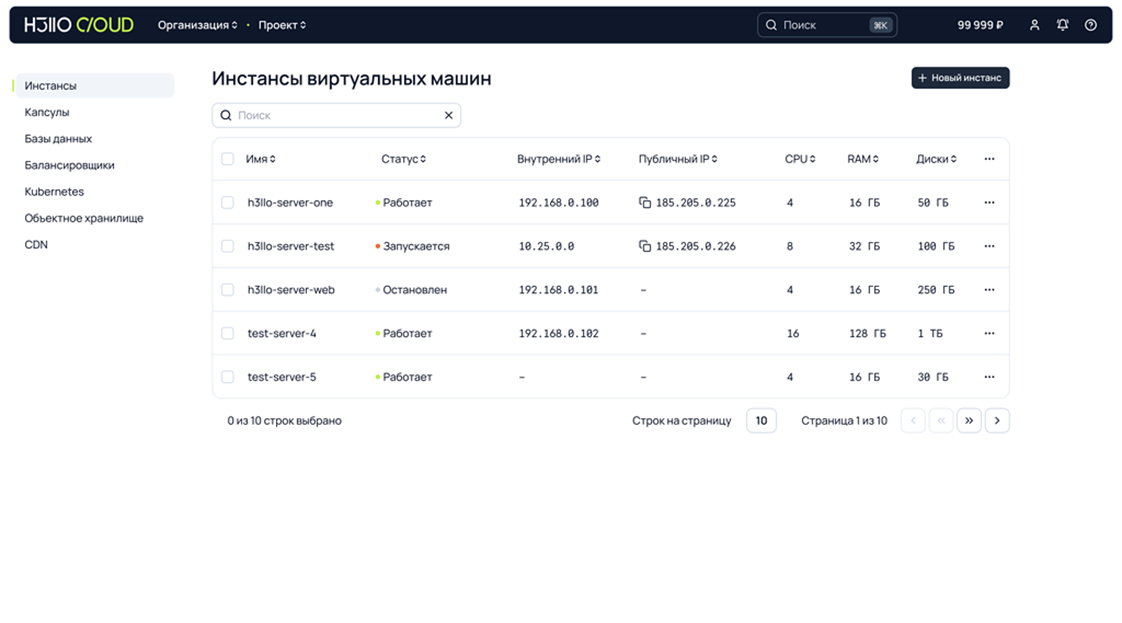This screenshot has width=1122, height=623.
Task: Click the table search input field
Action: [330, 115]
